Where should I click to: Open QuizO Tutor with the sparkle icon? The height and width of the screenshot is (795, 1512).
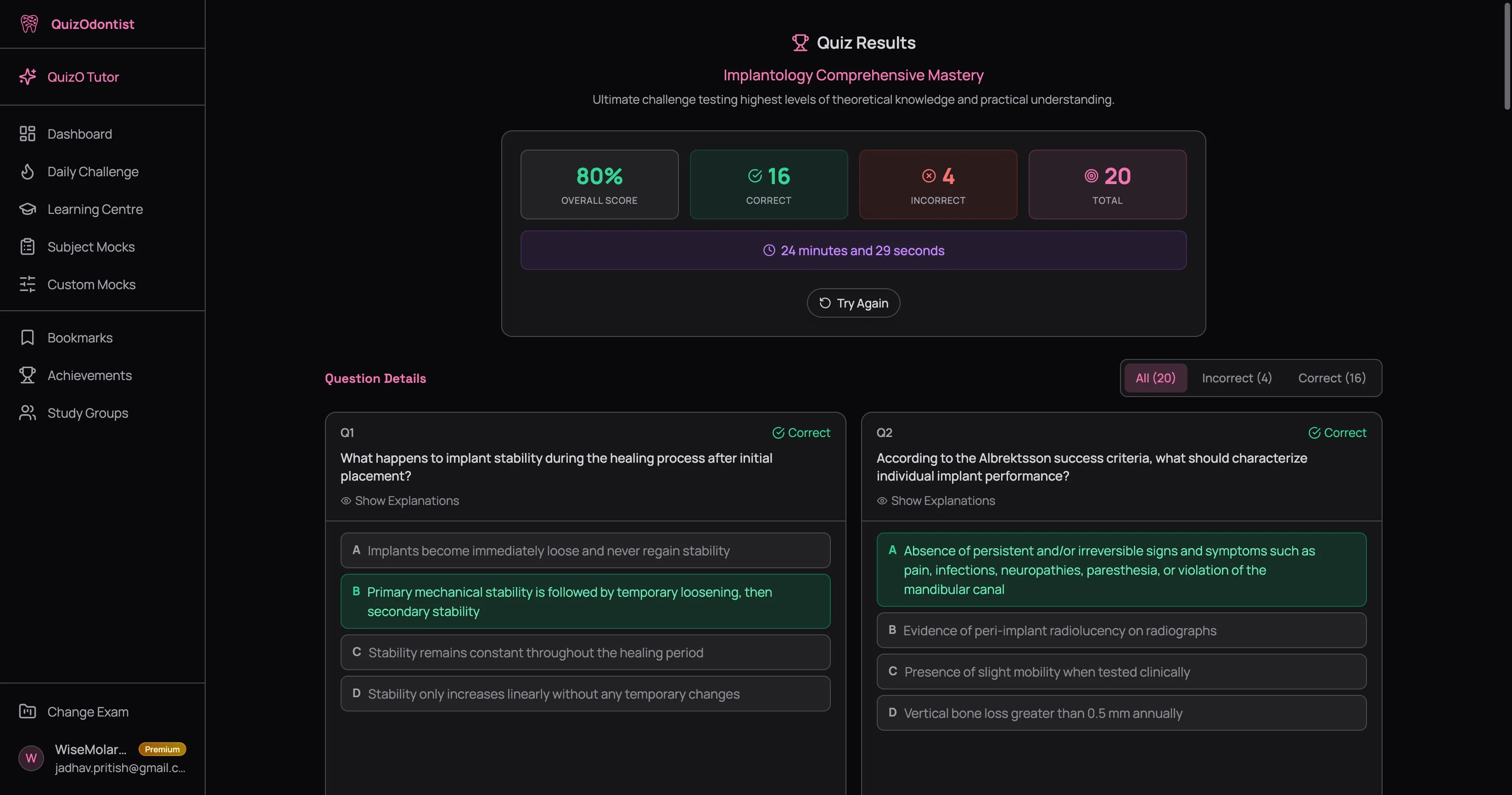[28, 76]
